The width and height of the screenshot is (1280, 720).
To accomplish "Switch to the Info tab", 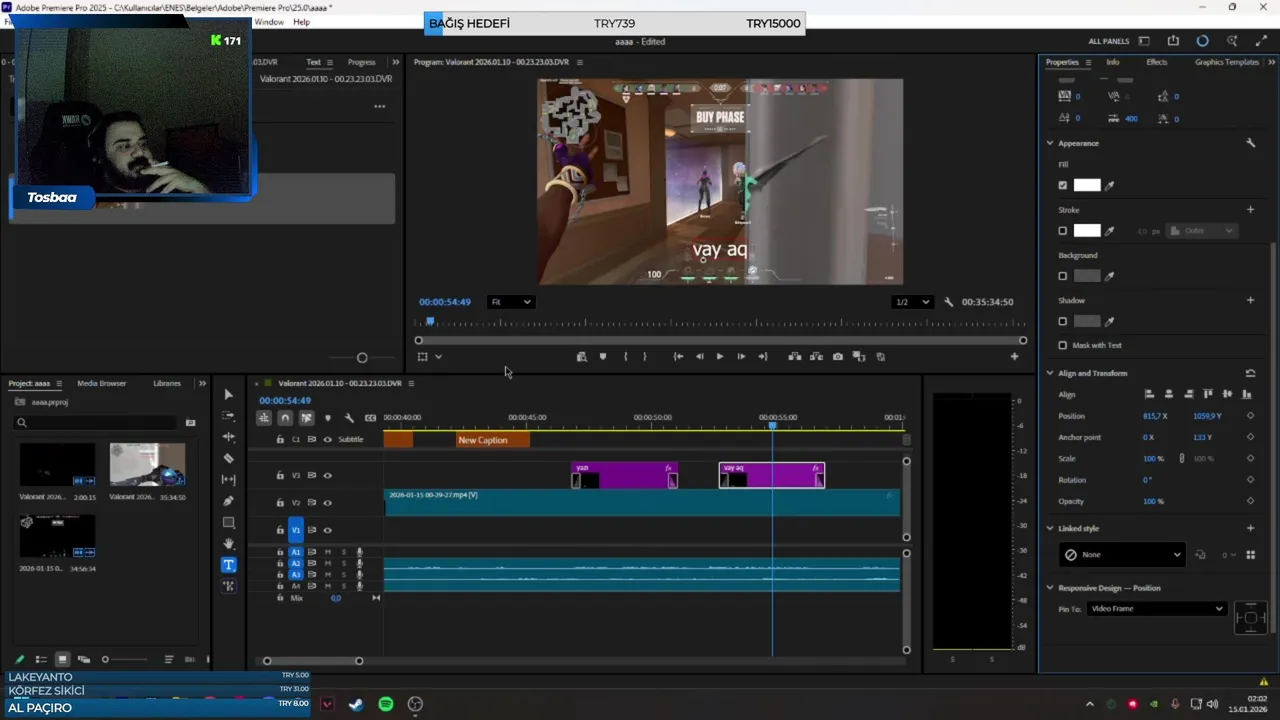I will (x=1112, y=62).
